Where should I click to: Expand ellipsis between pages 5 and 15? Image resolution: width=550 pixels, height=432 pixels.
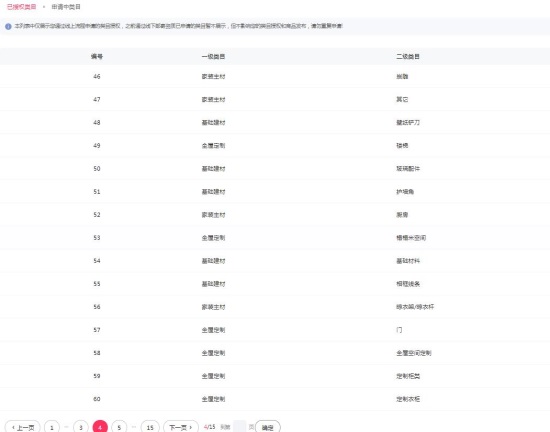(134, 427)
